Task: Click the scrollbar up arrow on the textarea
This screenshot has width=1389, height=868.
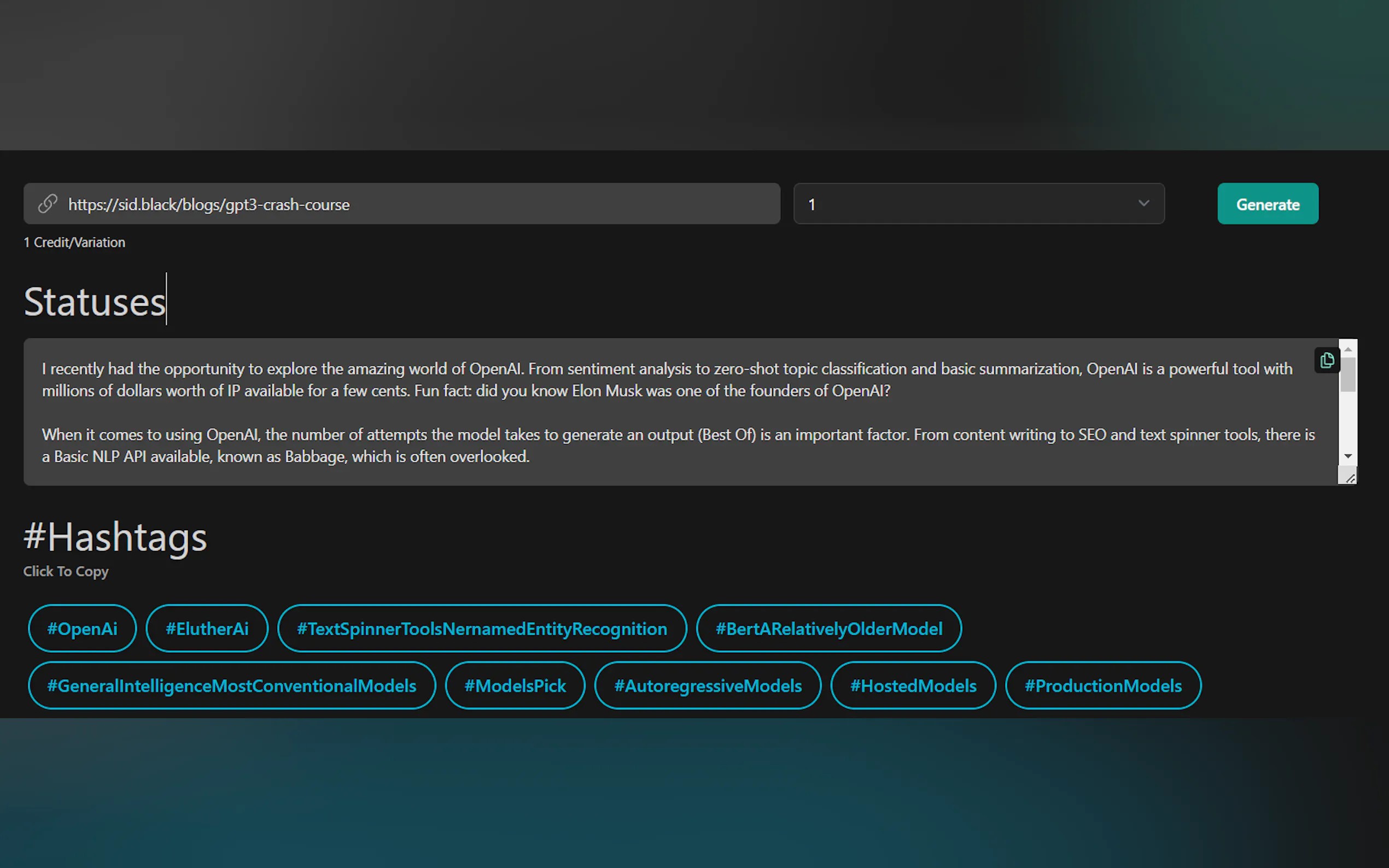Action: [1347, 349]
